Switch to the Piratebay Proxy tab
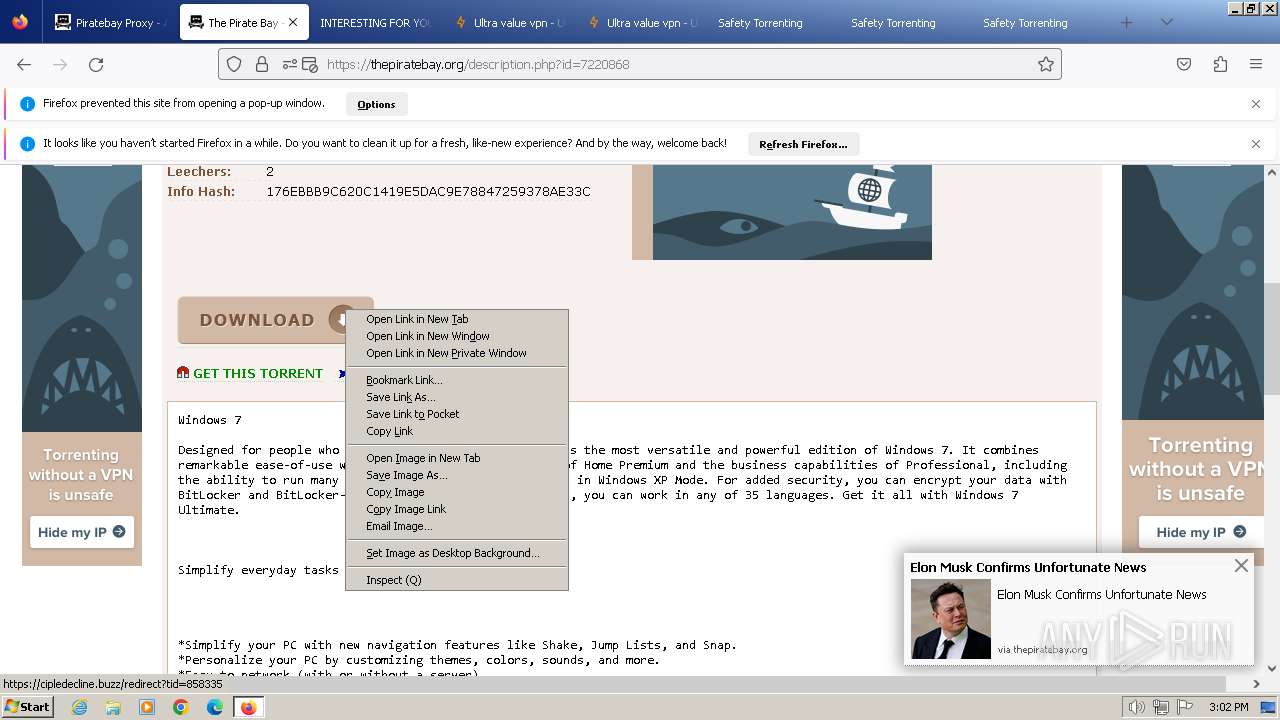 click(x=111, y=22)
